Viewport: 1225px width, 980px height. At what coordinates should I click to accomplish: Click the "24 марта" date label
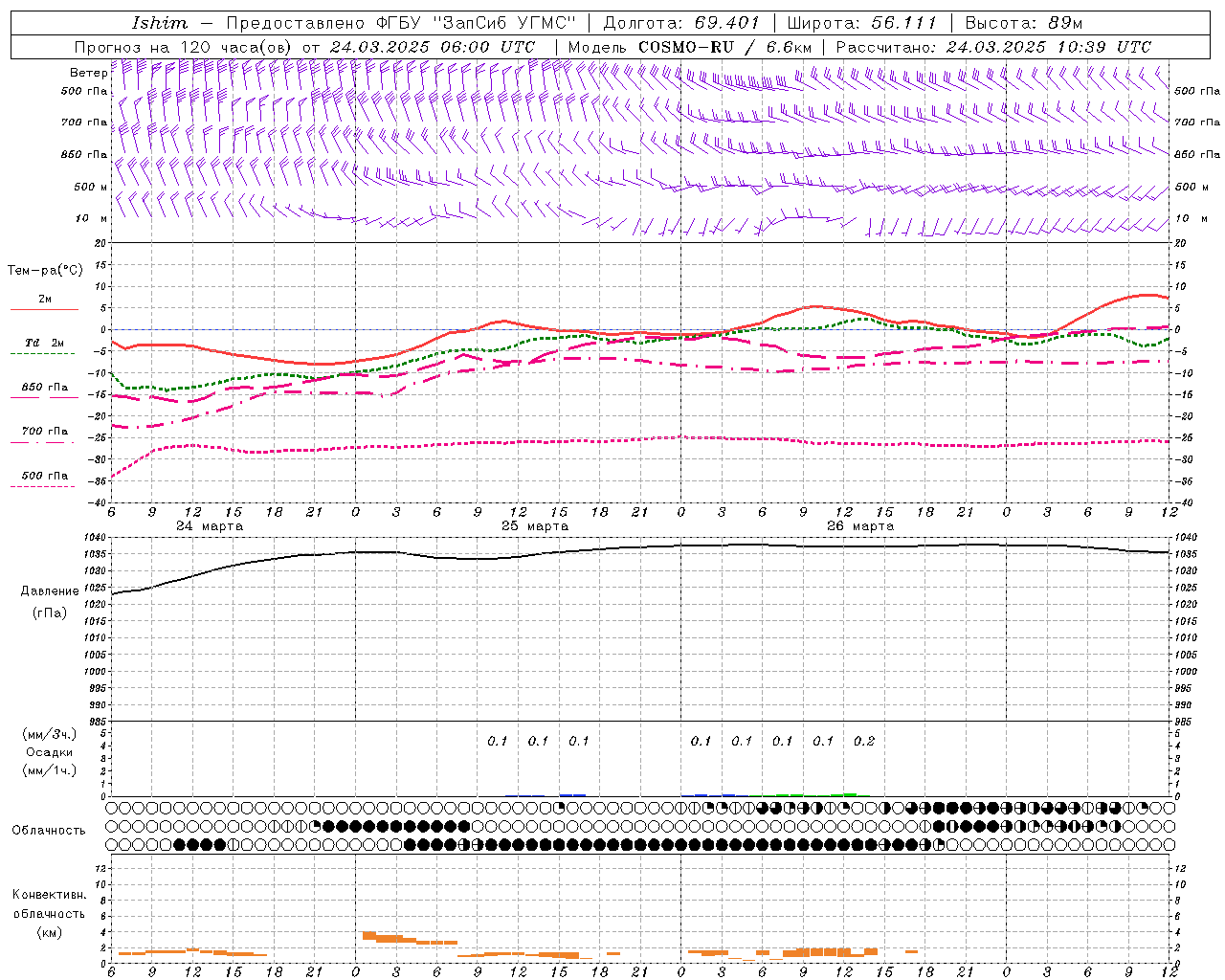210,526
